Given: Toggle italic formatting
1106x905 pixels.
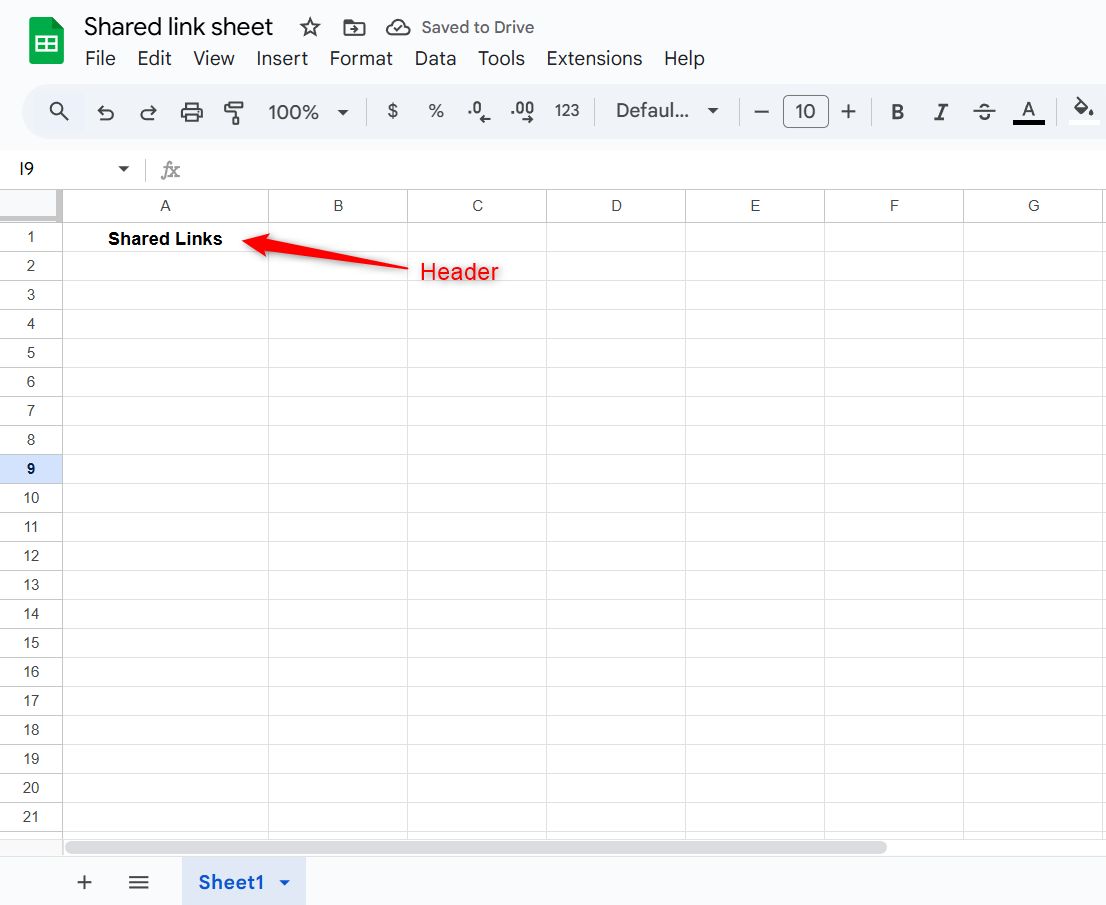Looking at the screenshot, I should [x=940, y=112].
